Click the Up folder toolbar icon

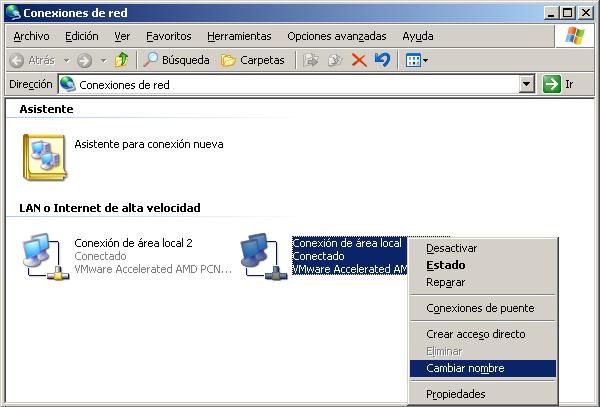121,60
